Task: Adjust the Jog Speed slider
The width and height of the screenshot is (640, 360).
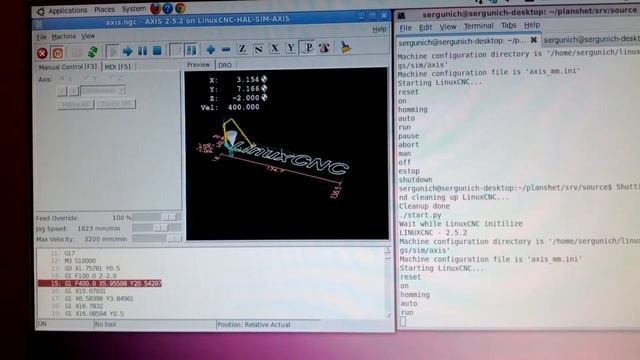Action: 157,228
